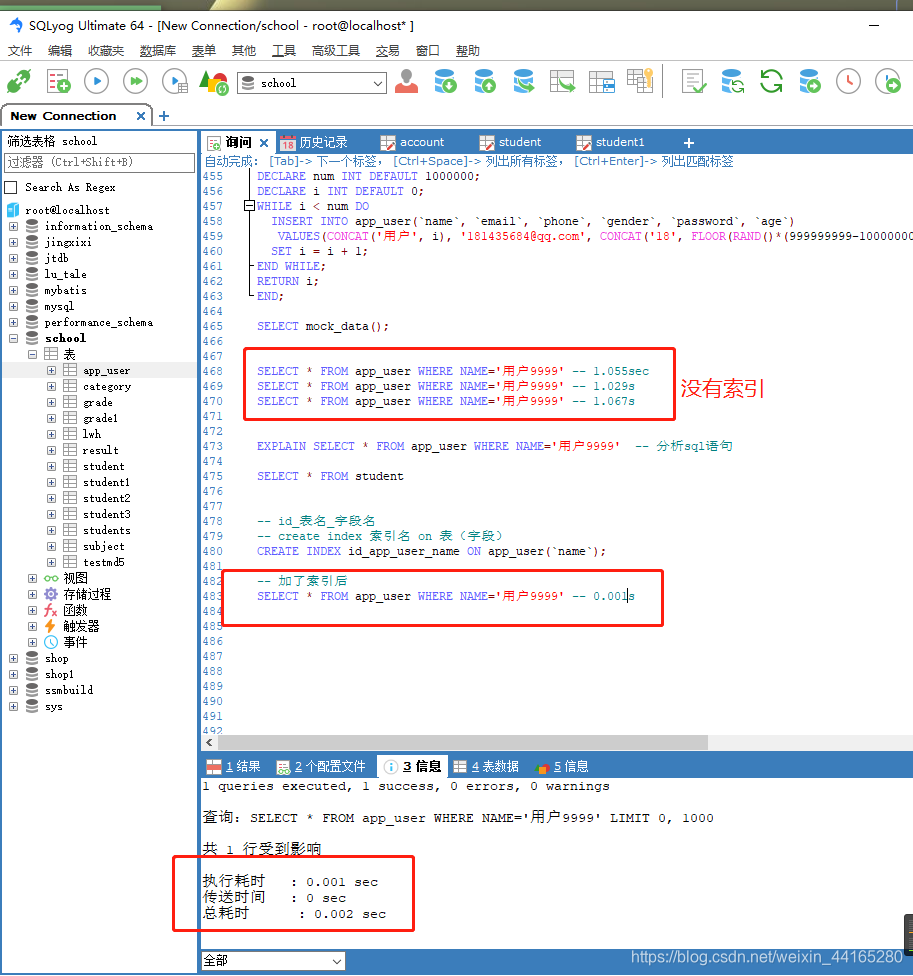The height and width of the screenshot is (976, 913).
Task: Open the user manager icon
Action: pyautogui.click(x=406, y=82)
